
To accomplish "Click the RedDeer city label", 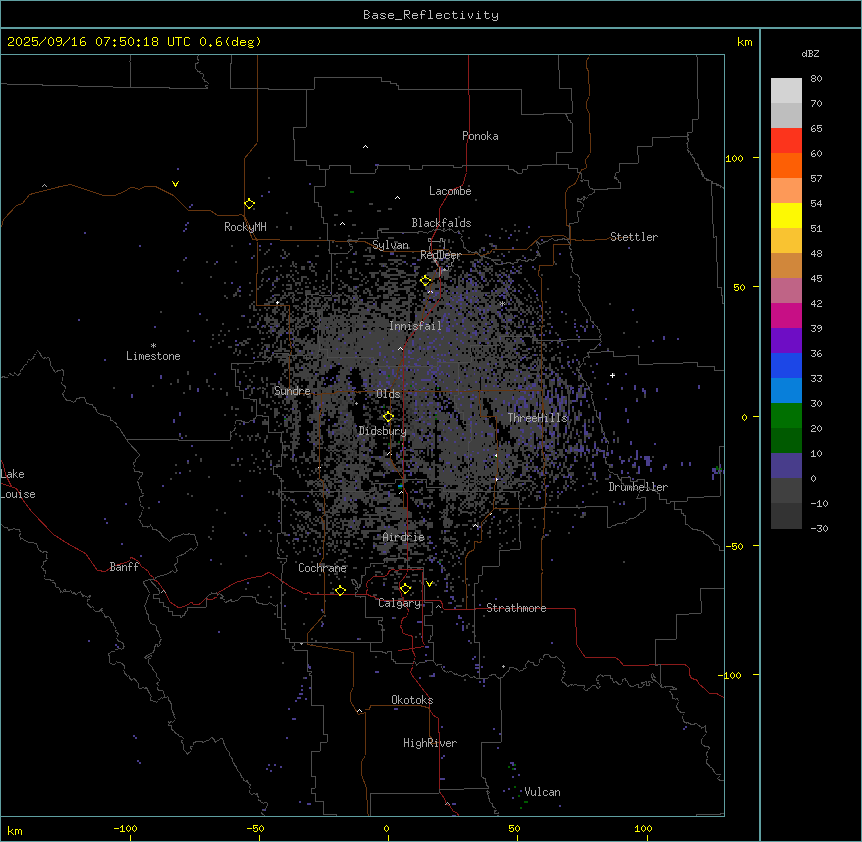I will tap(440, 255).
